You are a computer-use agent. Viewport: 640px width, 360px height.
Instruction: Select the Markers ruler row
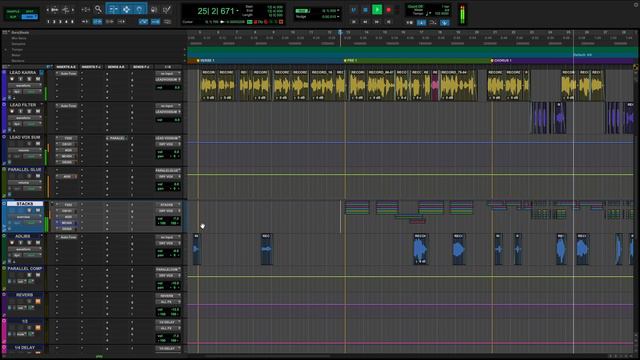pyautogui.click(x=18, y=61)
